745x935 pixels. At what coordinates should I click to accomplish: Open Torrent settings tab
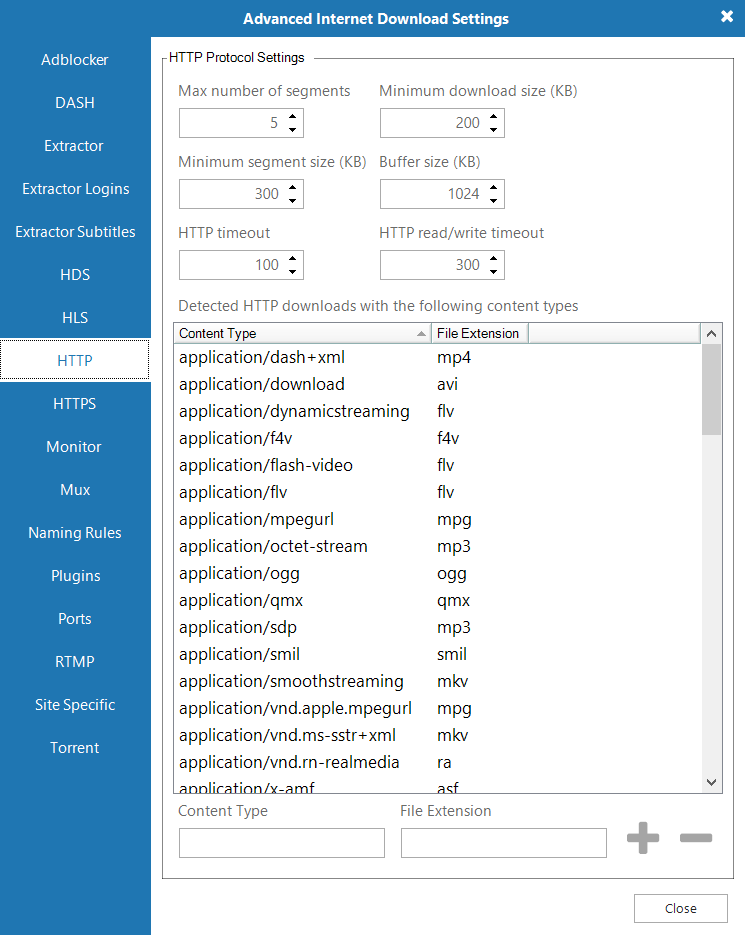(x=75, y=747)
